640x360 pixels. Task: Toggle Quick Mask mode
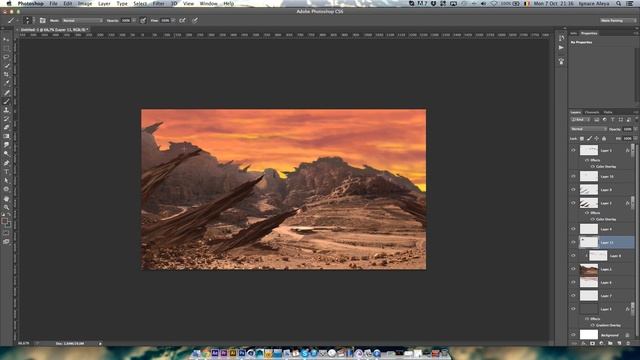(6, 233)
